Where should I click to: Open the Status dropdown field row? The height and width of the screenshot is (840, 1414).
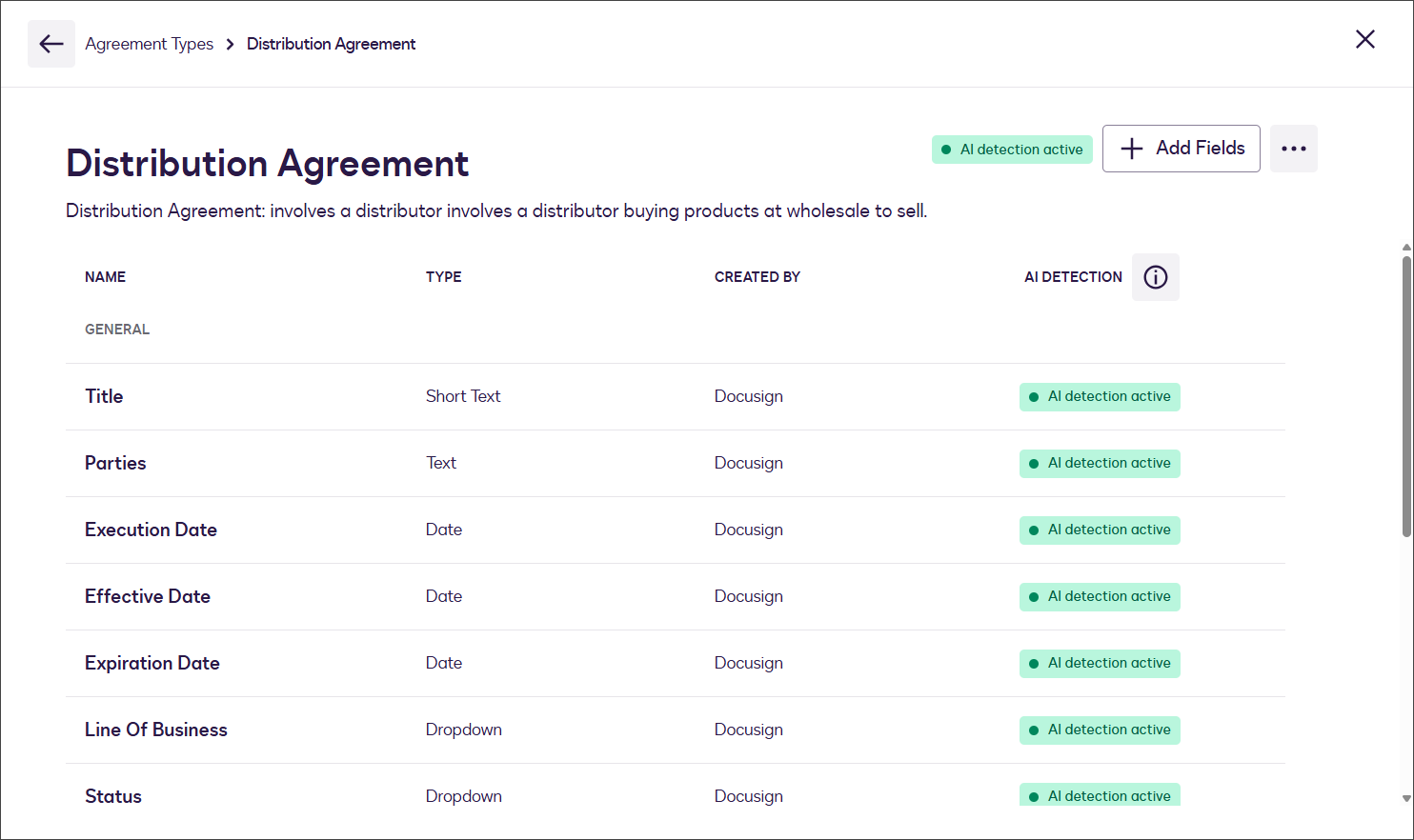pyautogui.click(x=112, y=796)
